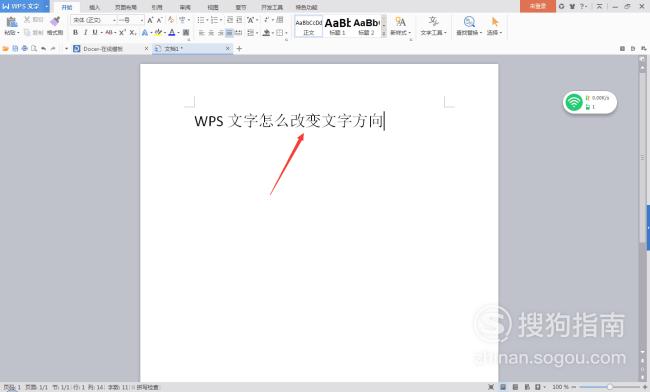Increase font size with the A+ icon
650x392 pixels.
tap(150, 20)
